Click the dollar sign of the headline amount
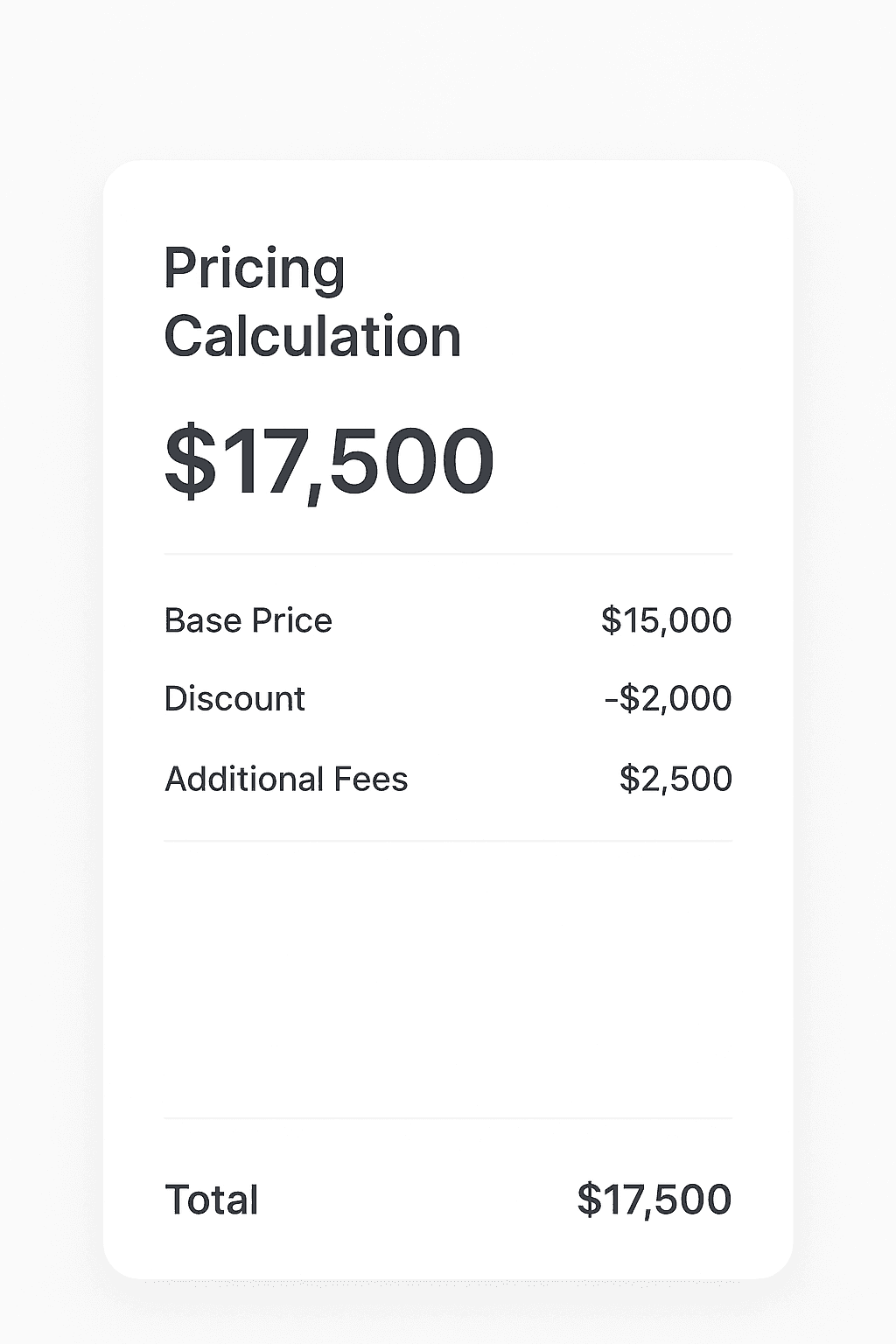The image size is (896, 1344). point(190,461)
